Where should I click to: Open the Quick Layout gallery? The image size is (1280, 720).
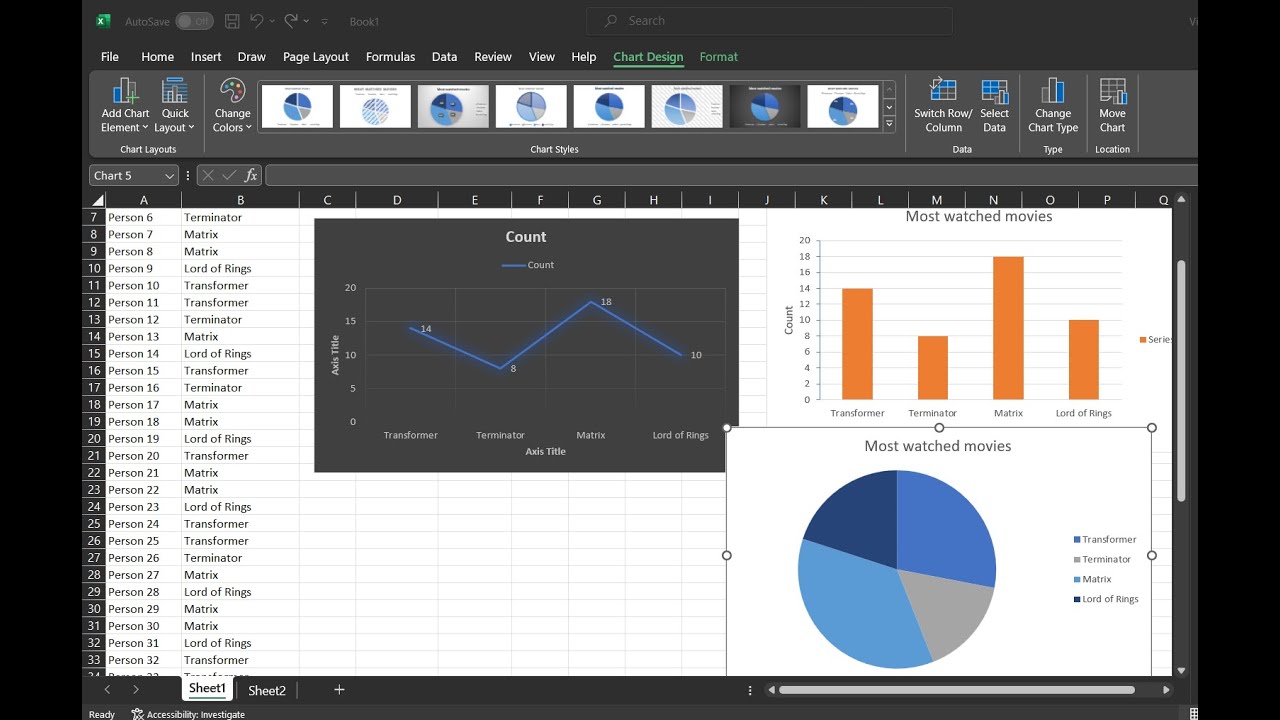tap(175, 105)
